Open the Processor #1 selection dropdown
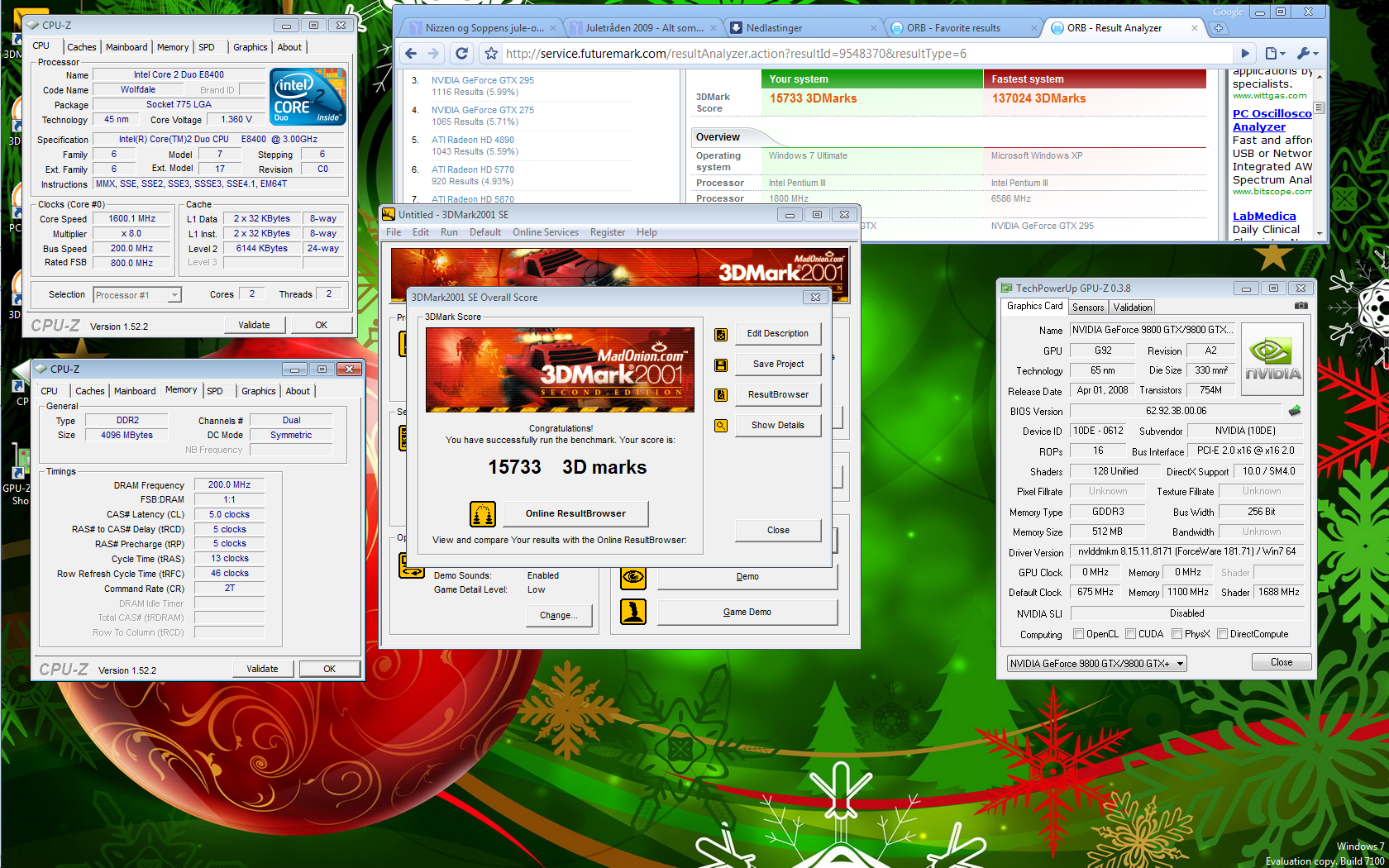1389x868 pixels. click(x=137, y=295)
